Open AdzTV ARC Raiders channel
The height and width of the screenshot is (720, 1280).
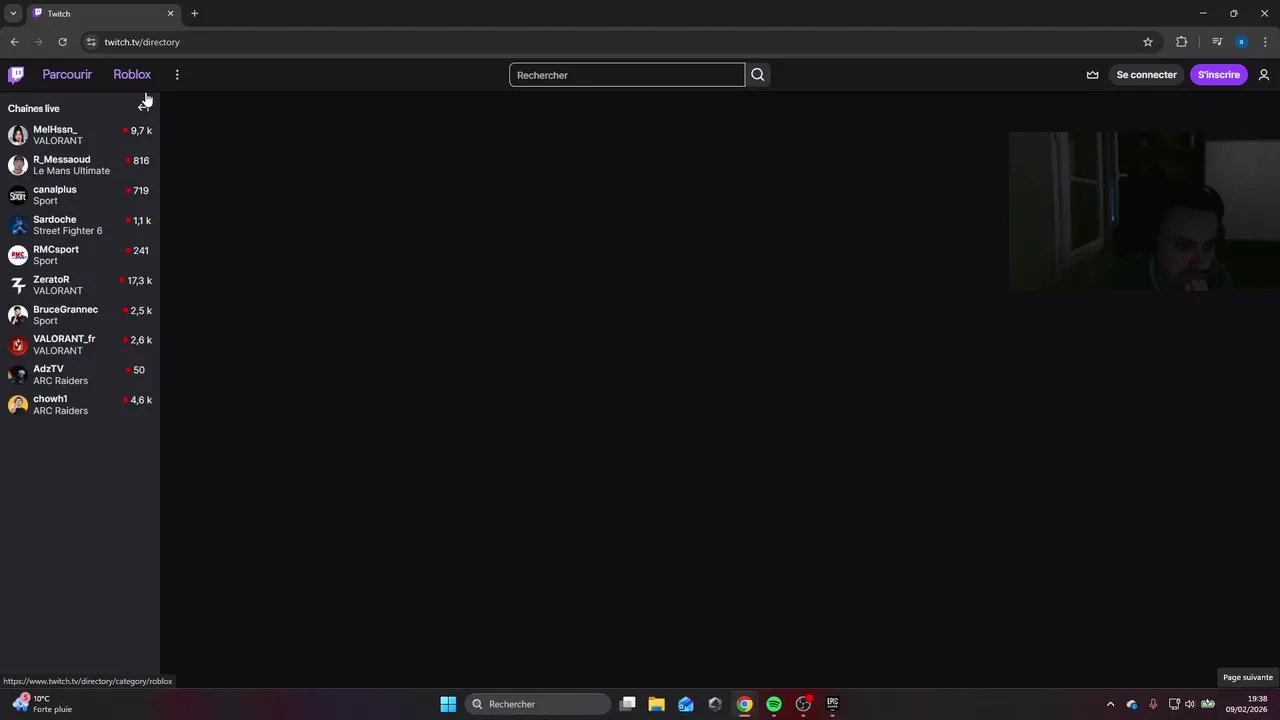(x=80, y=375)
